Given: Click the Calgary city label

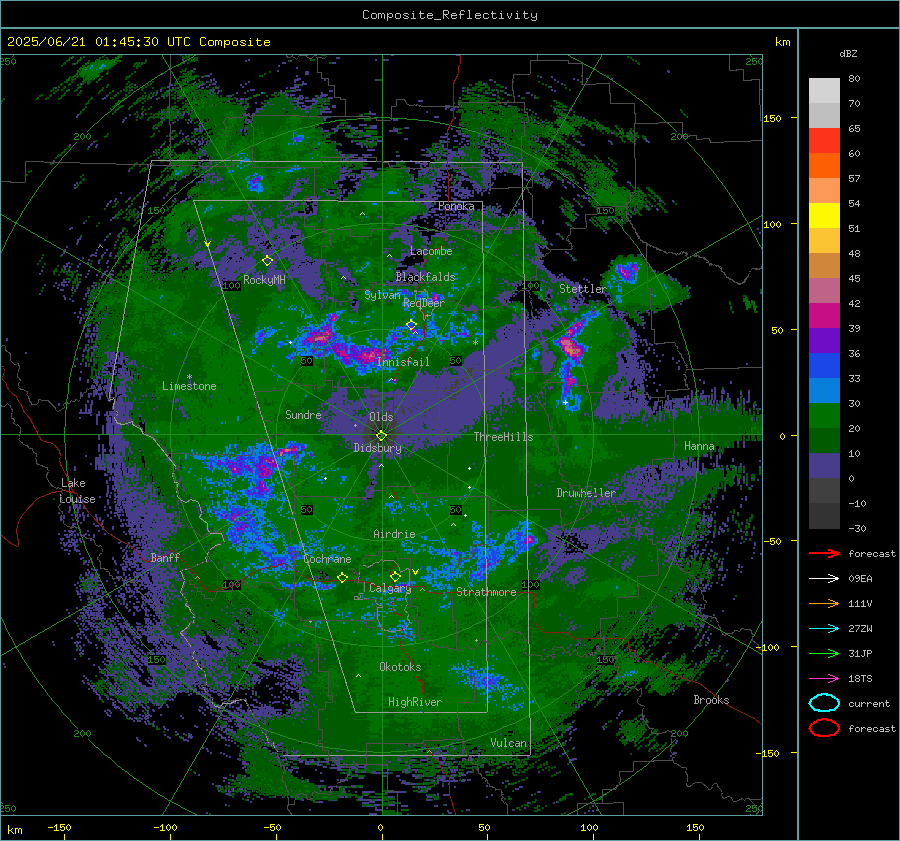Looking at the screenshot, I should (x=390, y=588).
